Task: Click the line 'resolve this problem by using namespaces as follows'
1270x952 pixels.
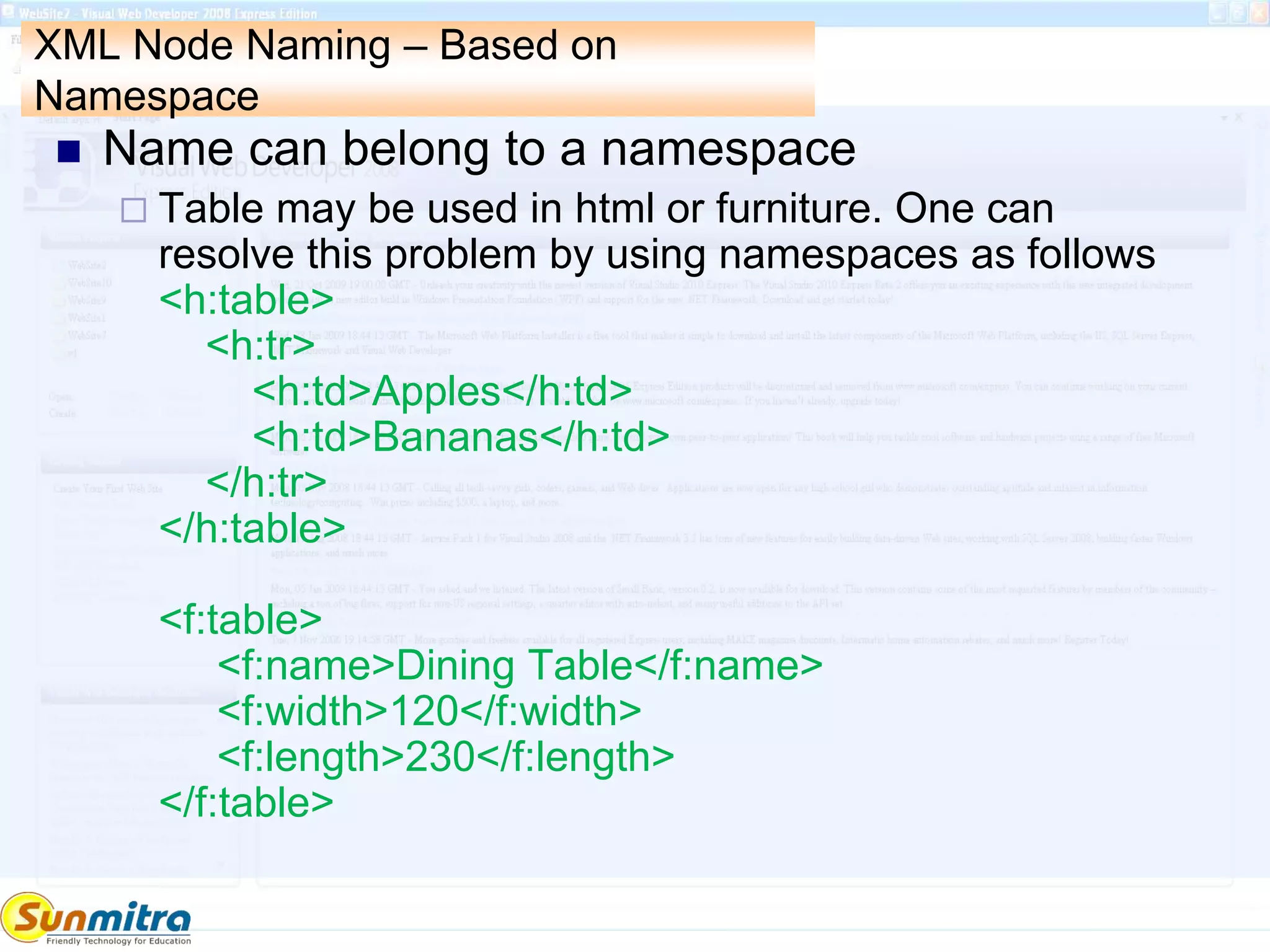Action: [x=657, y=255]
